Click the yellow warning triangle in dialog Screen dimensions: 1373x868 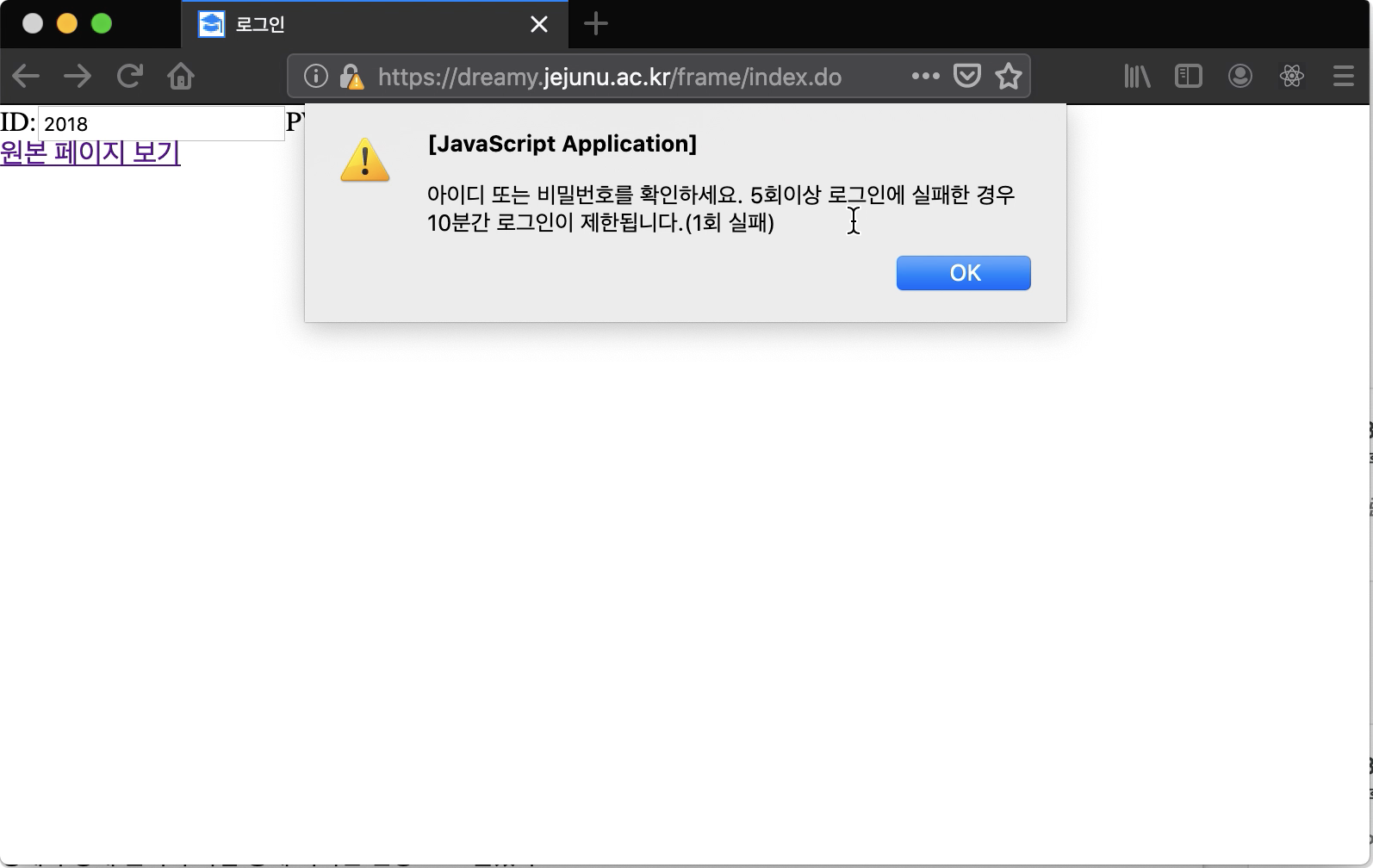tap(365, 160)
